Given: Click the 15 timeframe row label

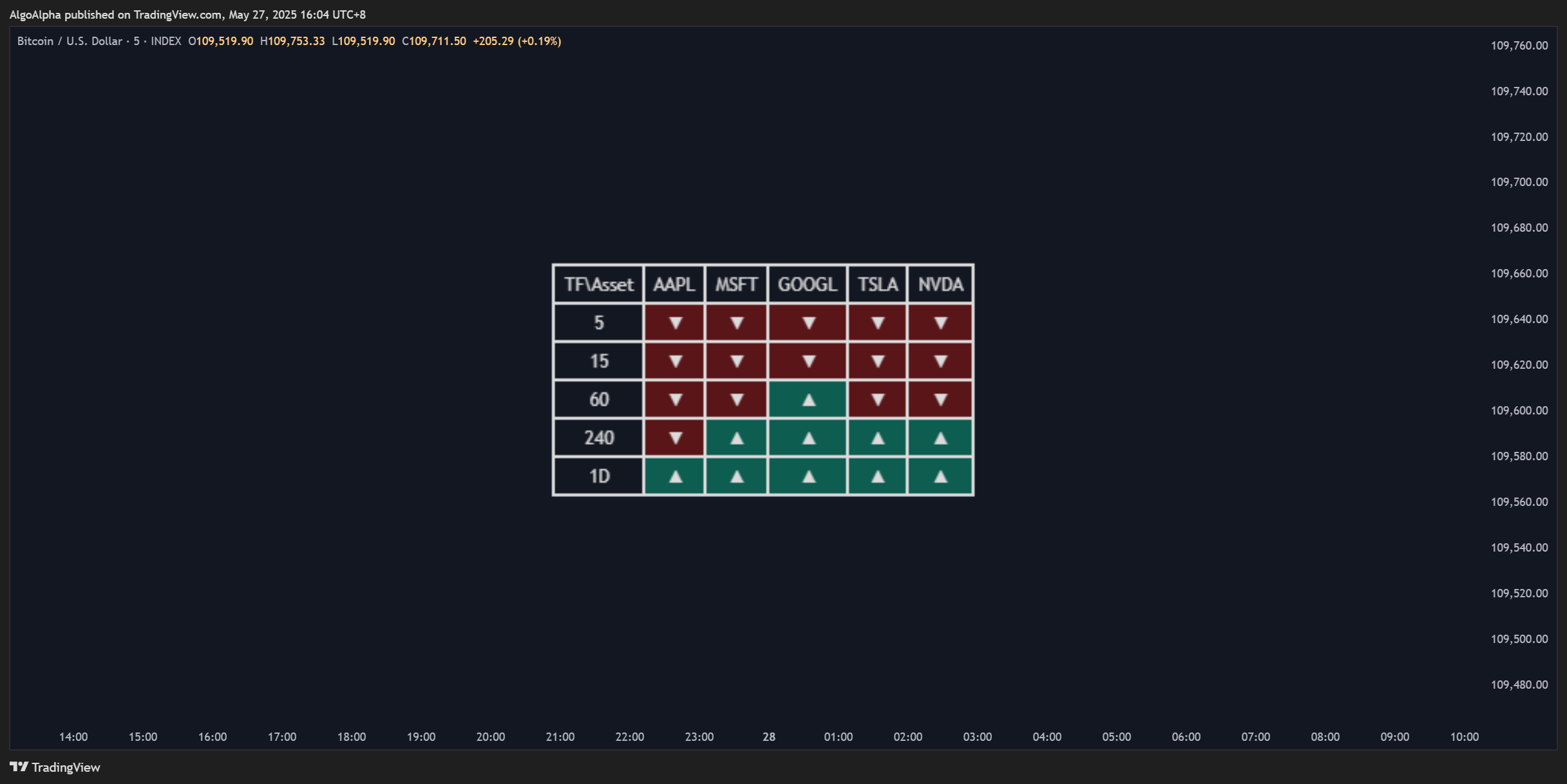Looking at the screenshot, I should tap(598, 361).
